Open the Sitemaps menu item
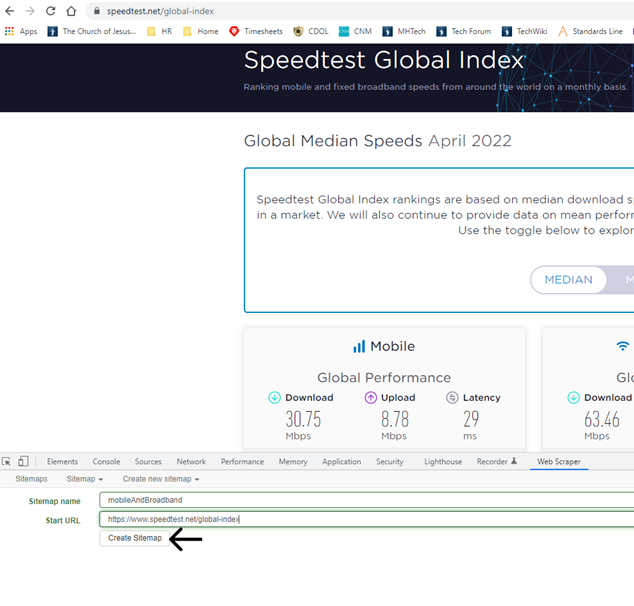634x606 pixels. tap(31, 479)
